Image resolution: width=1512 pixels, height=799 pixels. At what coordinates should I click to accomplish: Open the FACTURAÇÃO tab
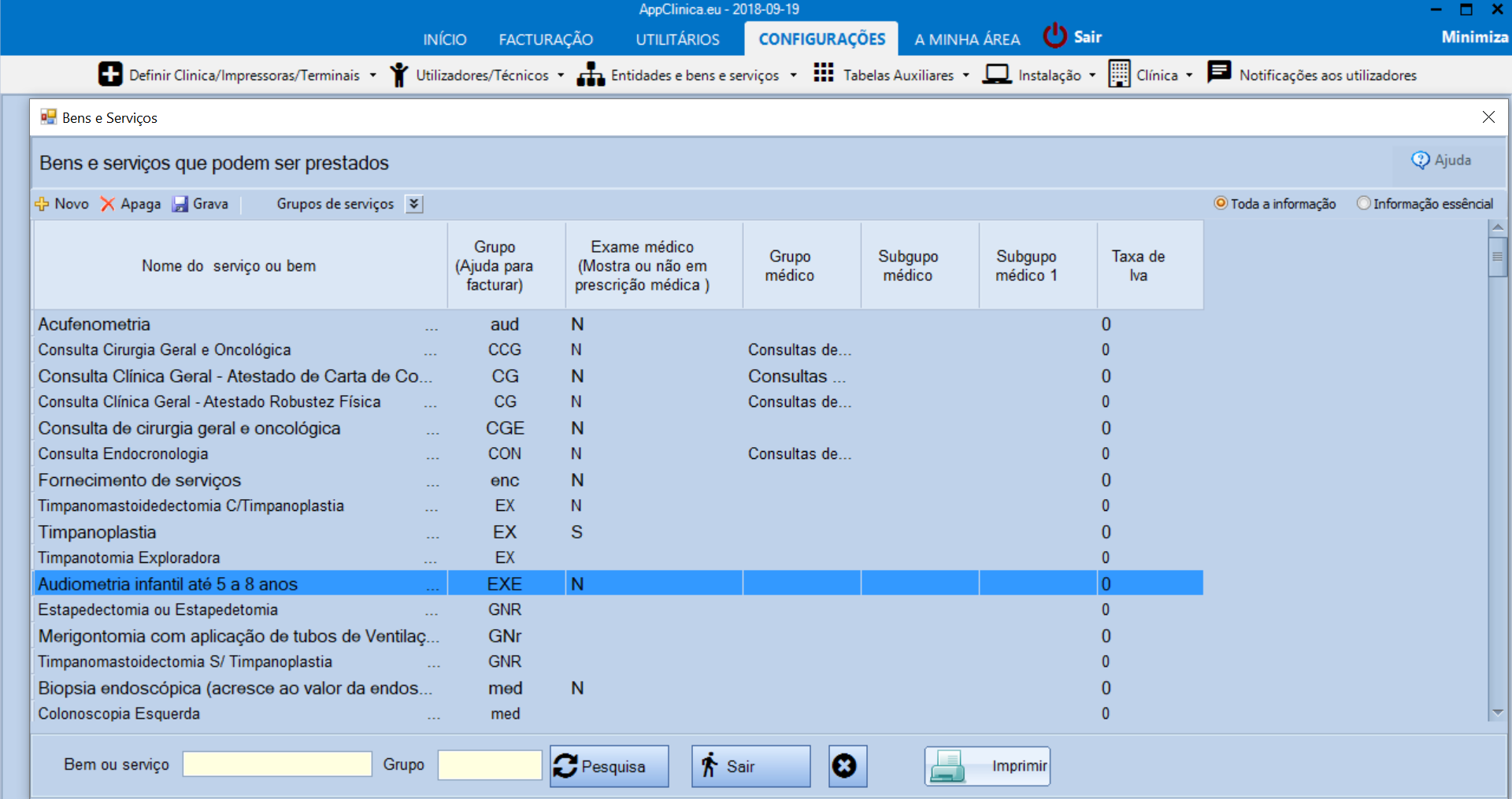(546, 39)
